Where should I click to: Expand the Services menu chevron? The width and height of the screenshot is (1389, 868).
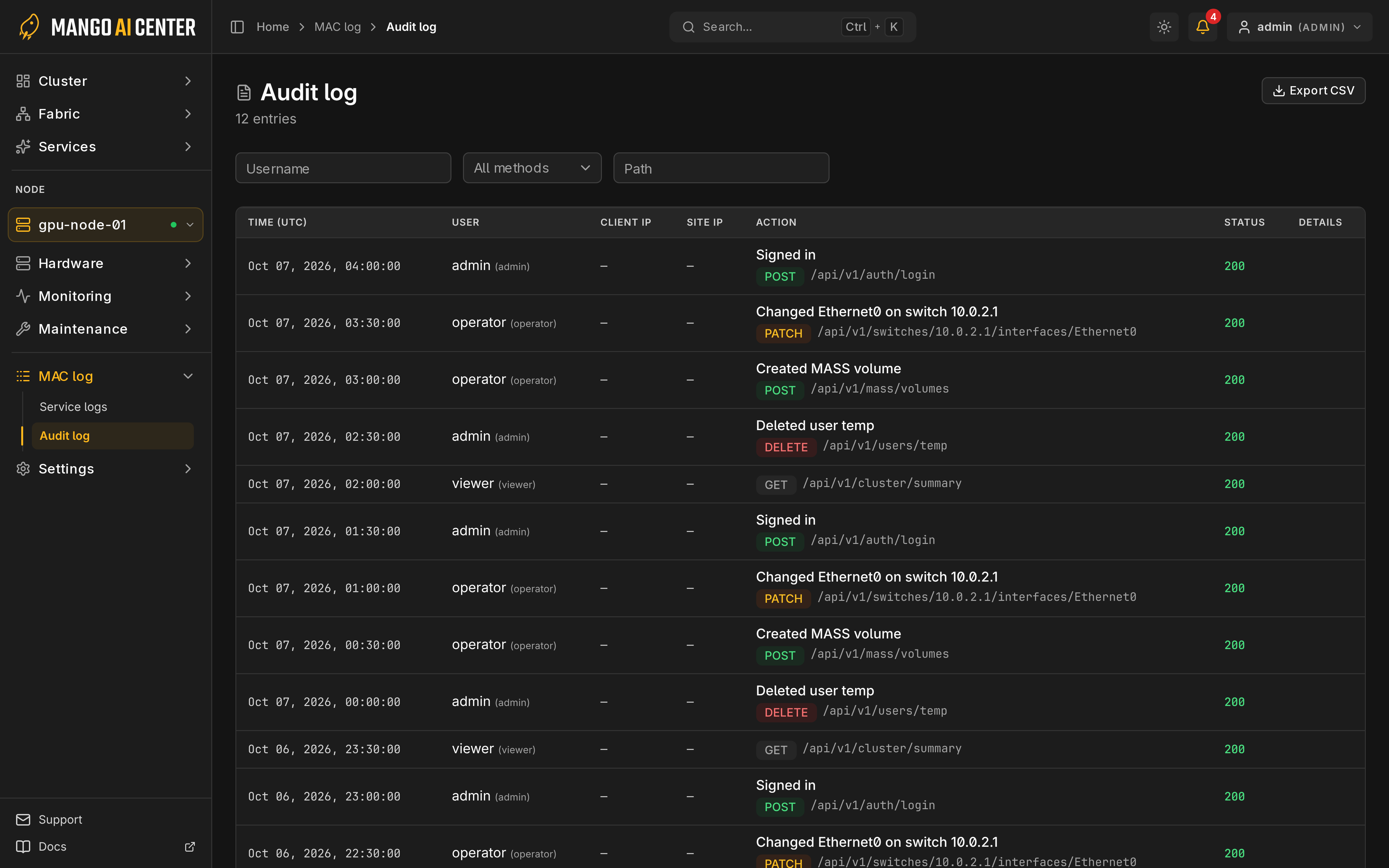[188, 146]
